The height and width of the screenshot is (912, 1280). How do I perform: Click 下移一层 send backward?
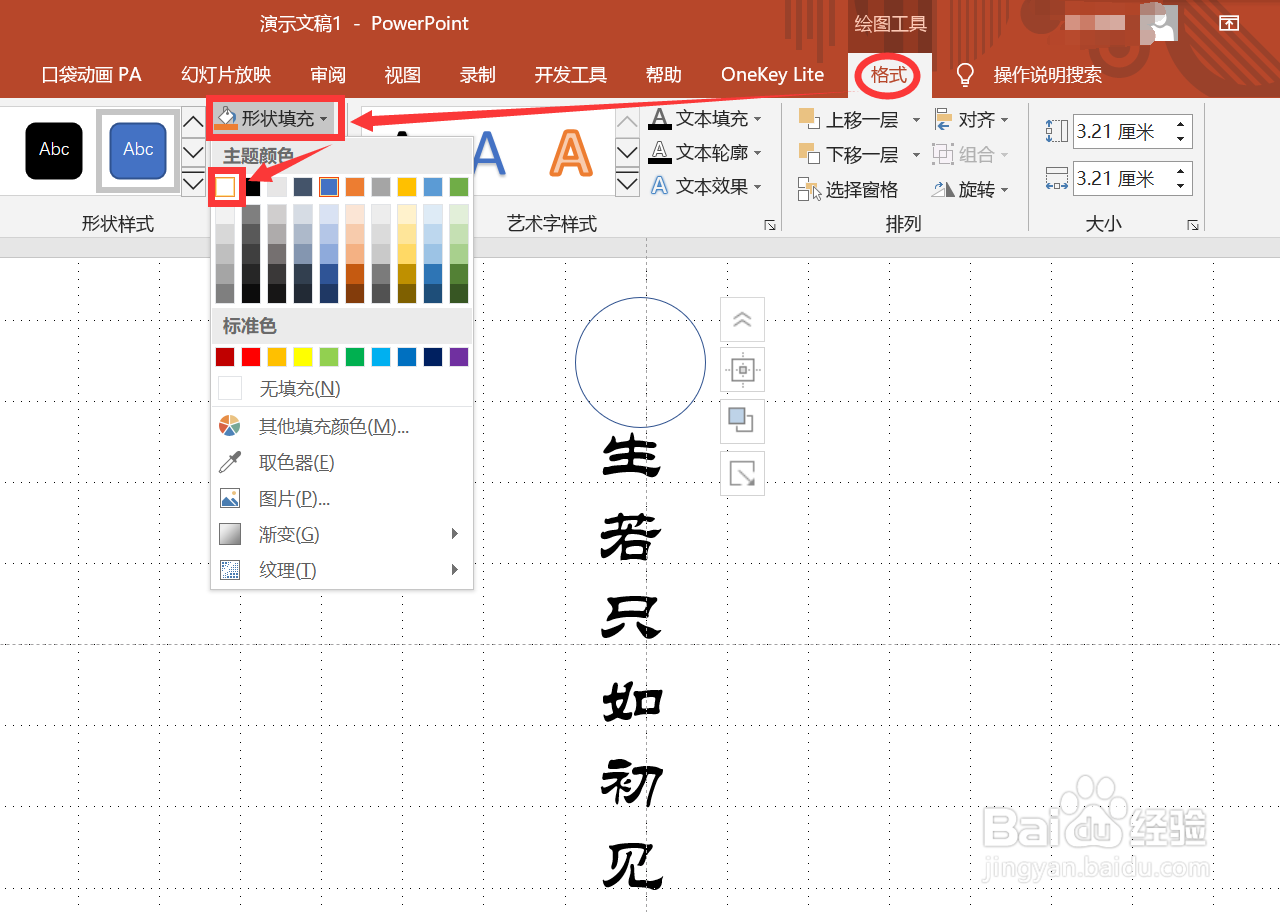(x=848, y=155)
